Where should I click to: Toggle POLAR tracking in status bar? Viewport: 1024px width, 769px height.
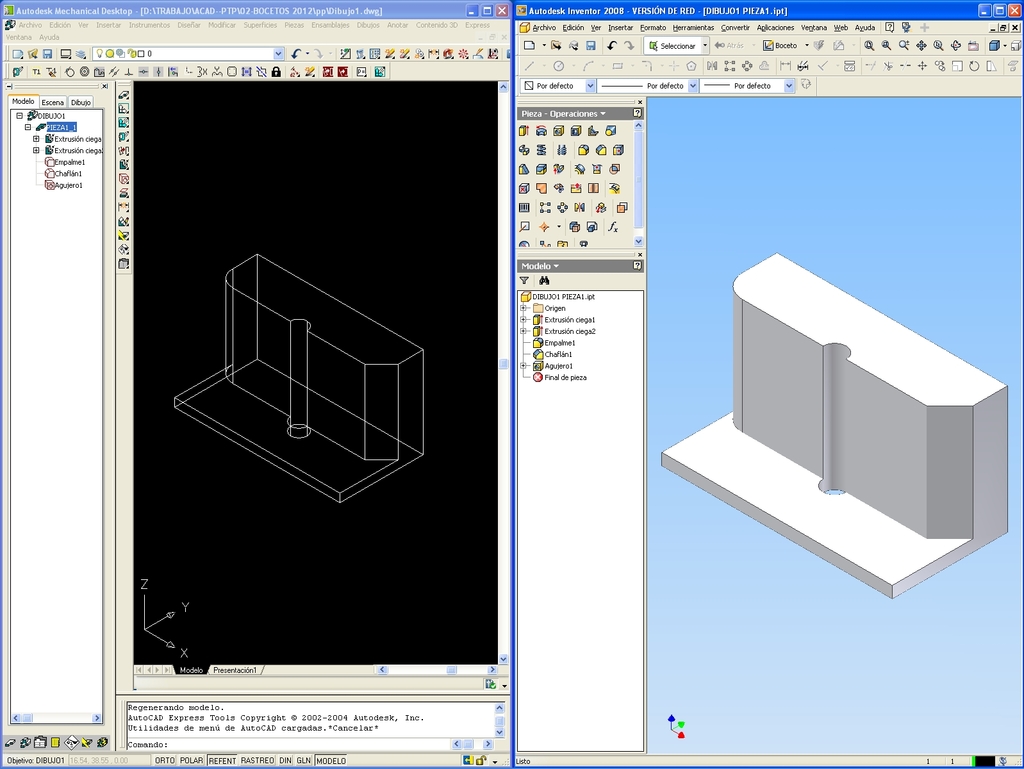pos(191,761)
